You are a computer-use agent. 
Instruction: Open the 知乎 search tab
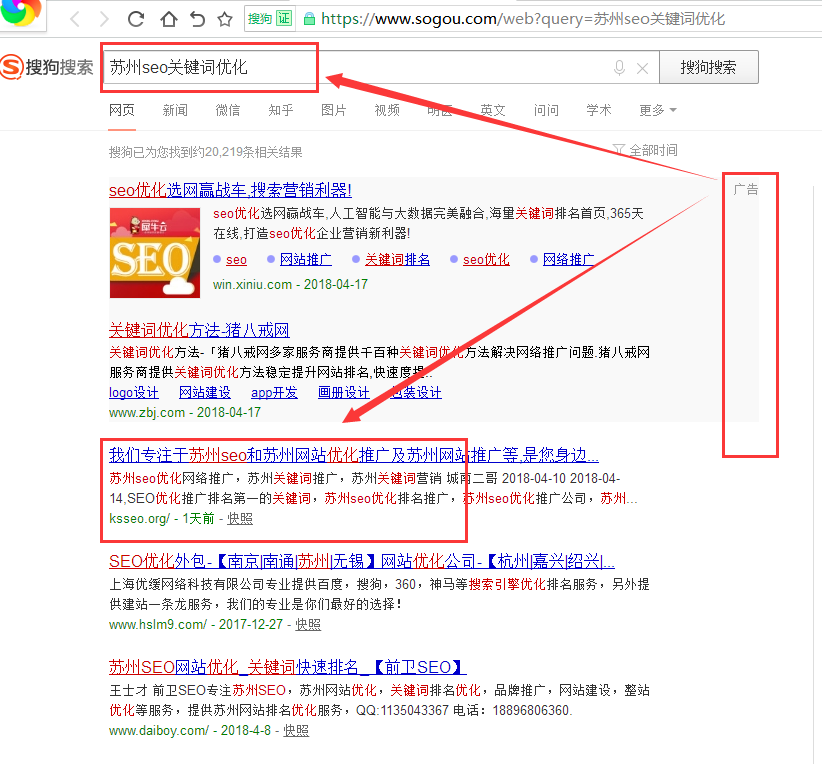281,110
